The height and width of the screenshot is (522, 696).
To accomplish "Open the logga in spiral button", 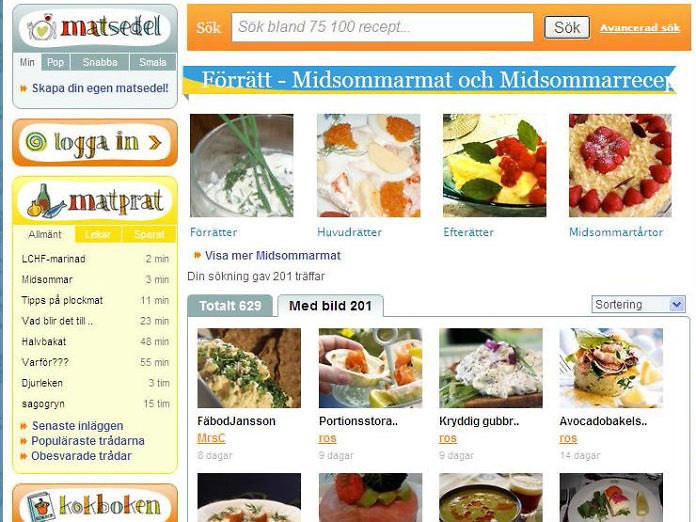I will [95, 142].
